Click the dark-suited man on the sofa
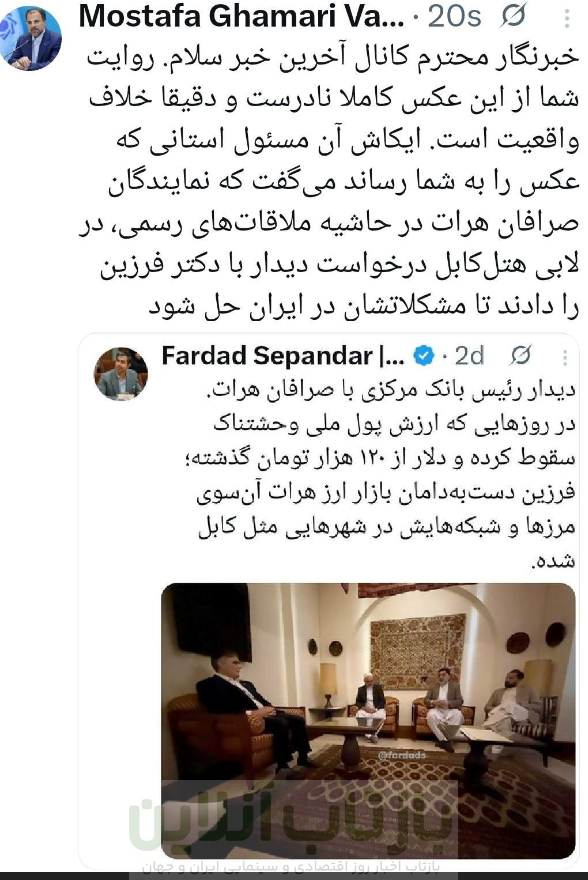588x880 pixels. pos(252,708)
